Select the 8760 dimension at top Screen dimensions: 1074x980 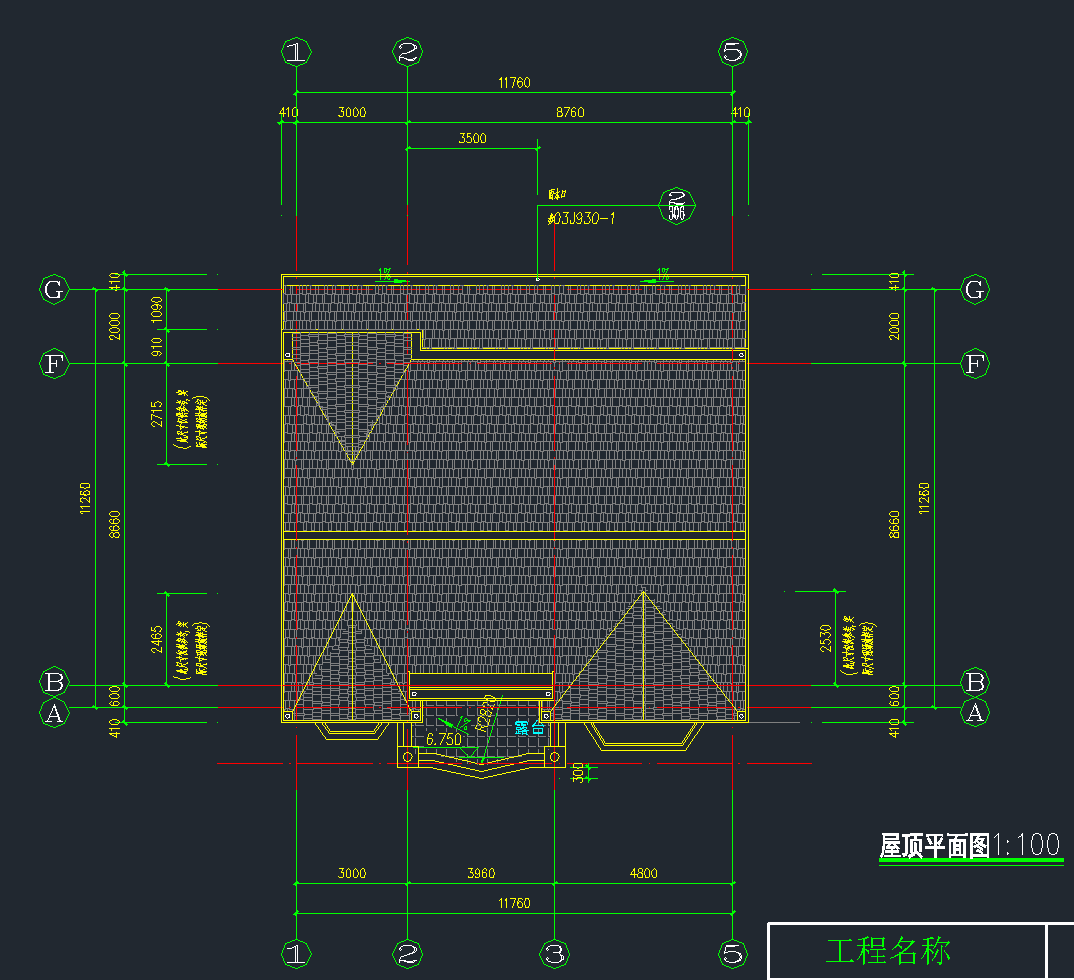(569, 112)
